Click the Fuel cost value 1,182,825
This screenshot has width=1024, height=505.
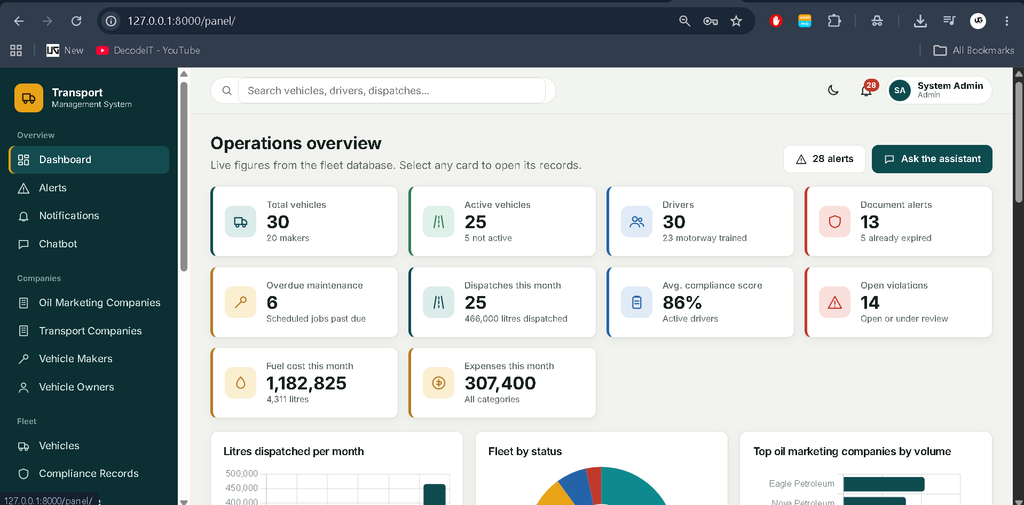coord(306,383)
